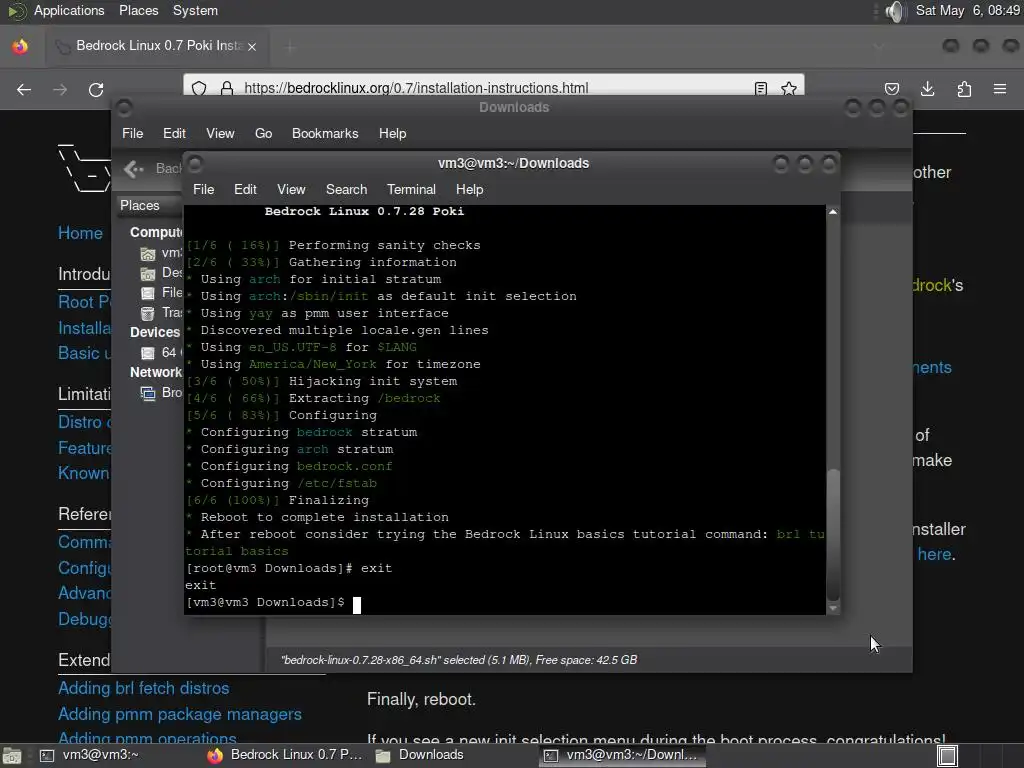Click file manager status bar selected text

click(458, 660)
